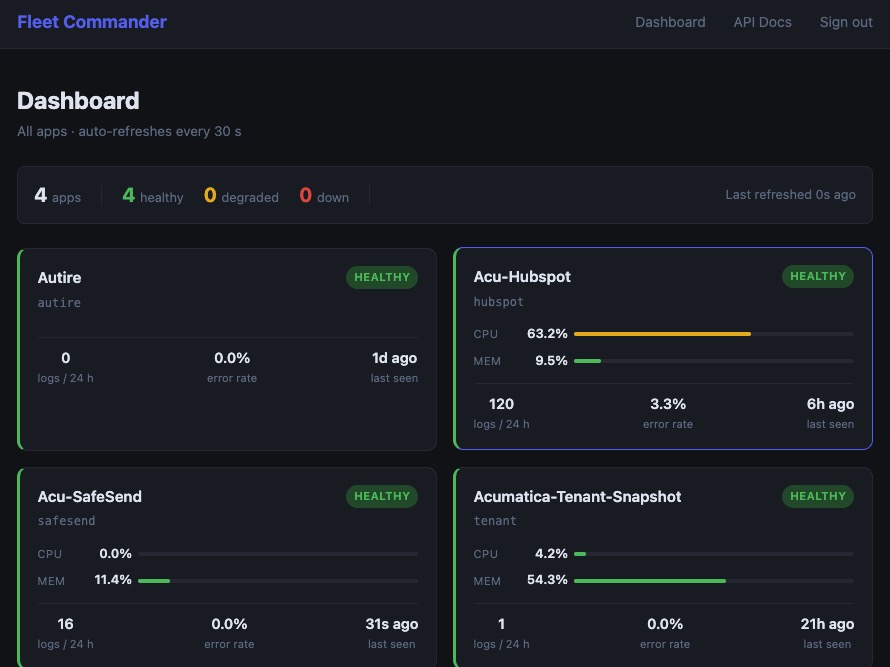Go to Dashboard in the top navigation
The height and width of the screenshot is (667, 890).
click(670, 22)
